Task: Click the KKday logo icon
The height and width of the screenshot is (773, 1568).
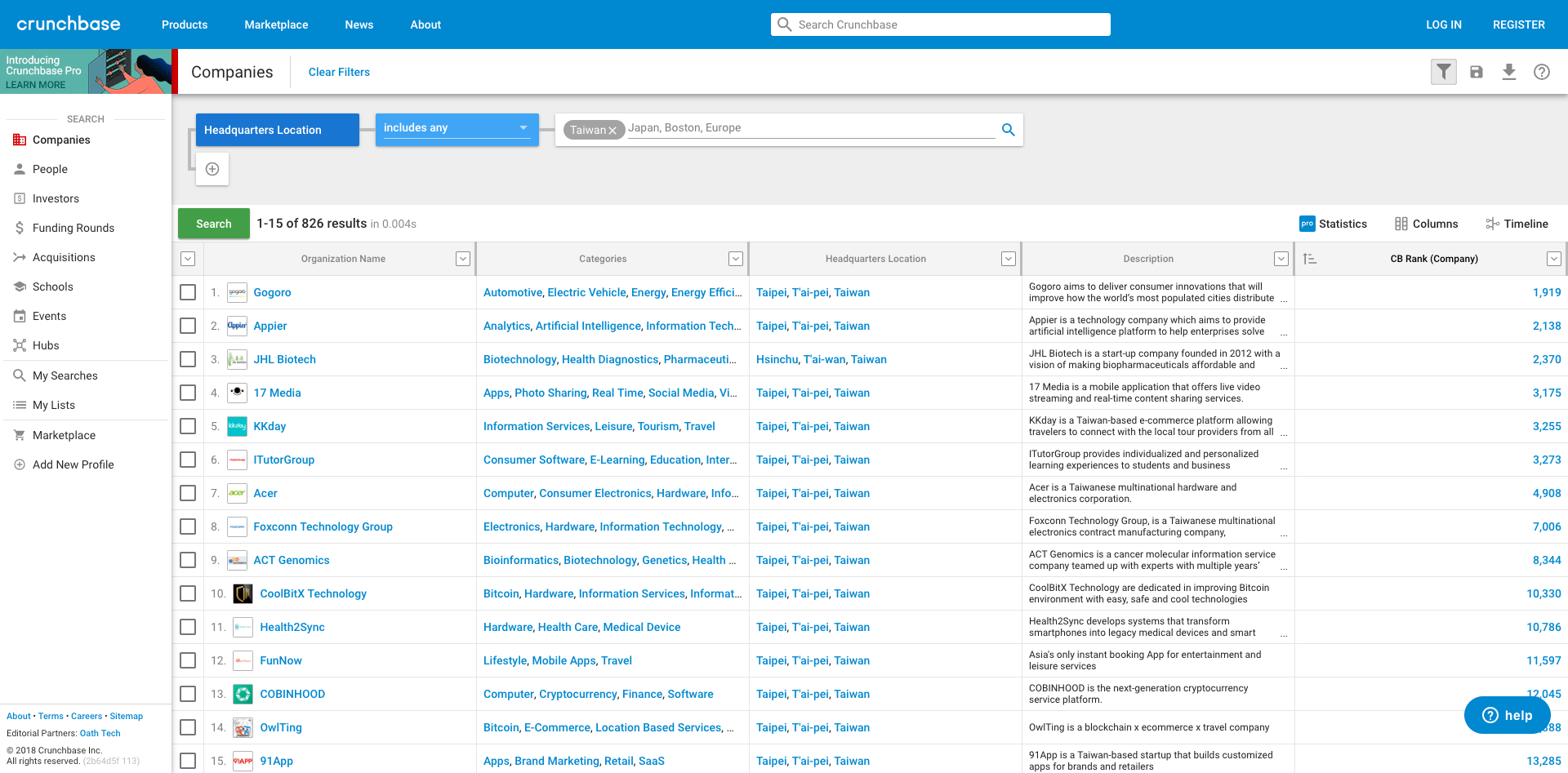Action: 238,426
